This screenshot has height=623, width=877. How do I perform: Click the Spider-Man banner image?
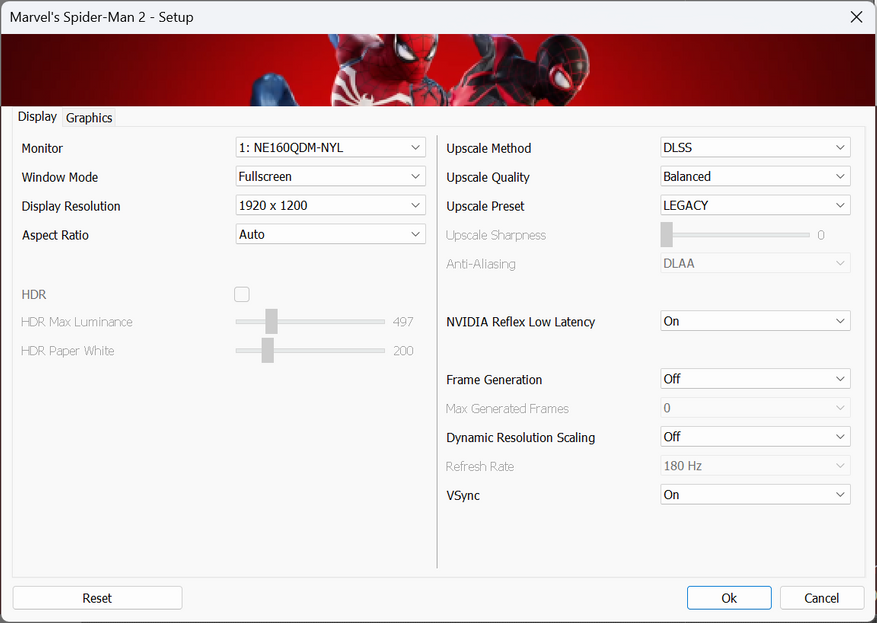438,70
